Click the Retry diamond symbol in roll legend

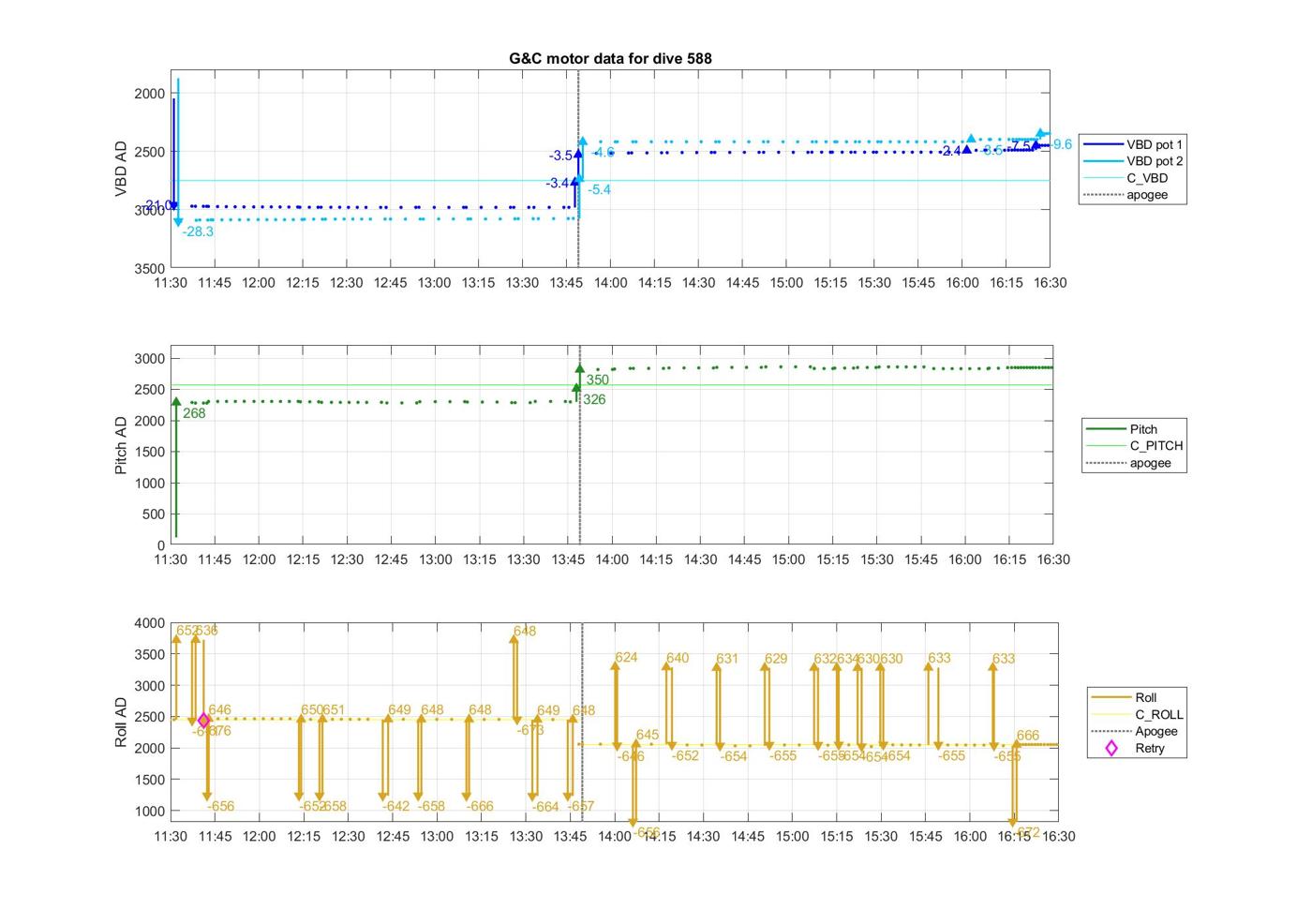1111,748
